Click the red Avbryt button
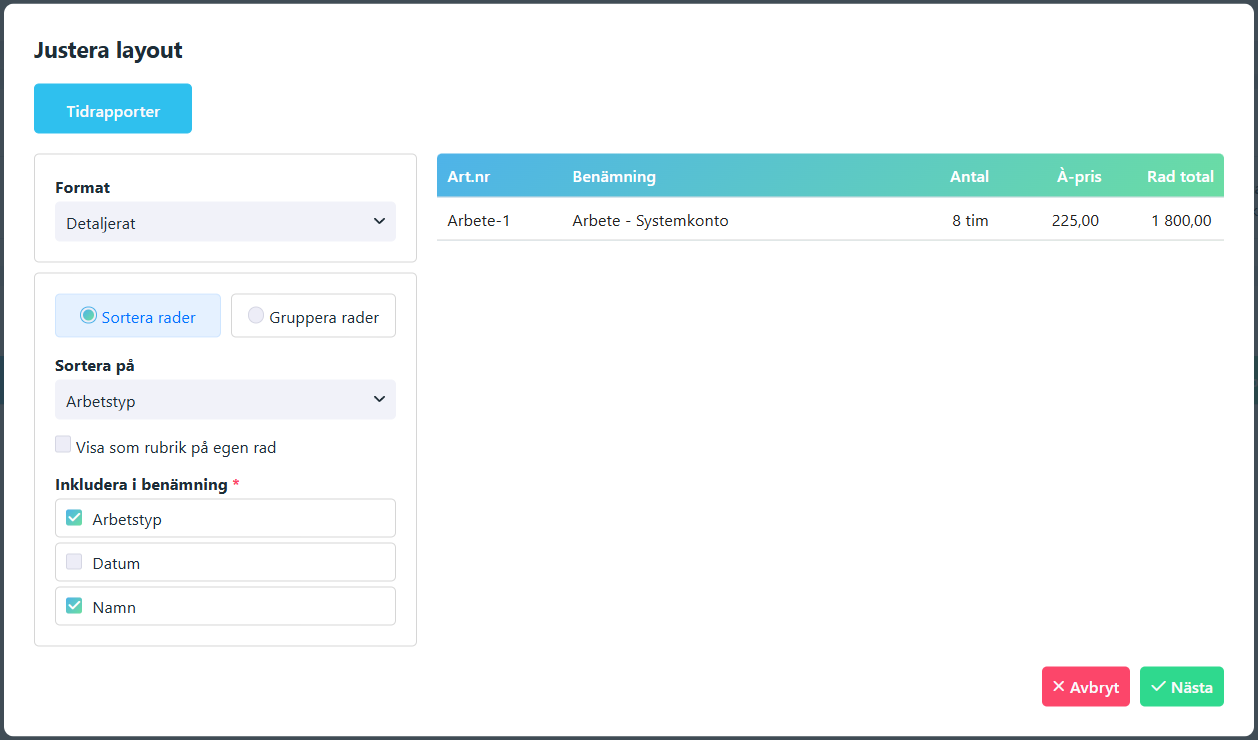1258x740 pixels. pos(1086,687)
